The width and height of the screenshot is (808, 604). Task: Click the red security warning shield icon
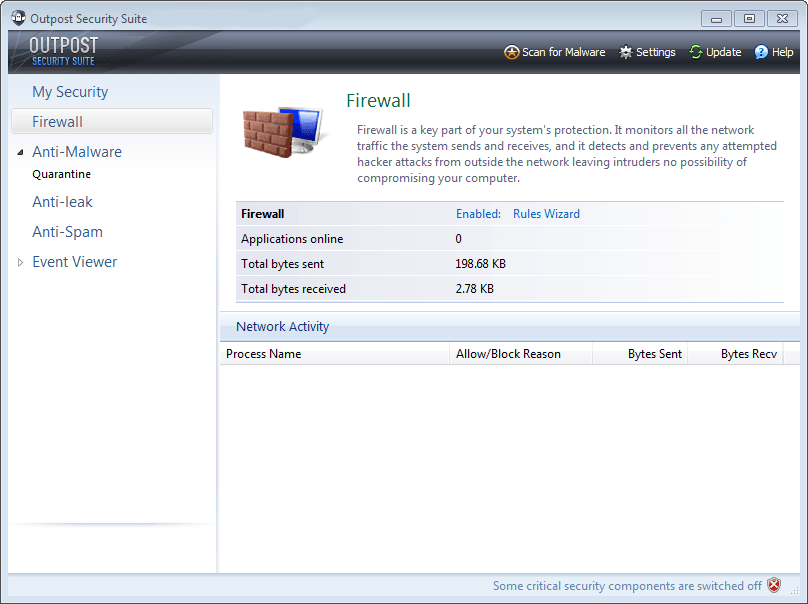click(774, 585)
